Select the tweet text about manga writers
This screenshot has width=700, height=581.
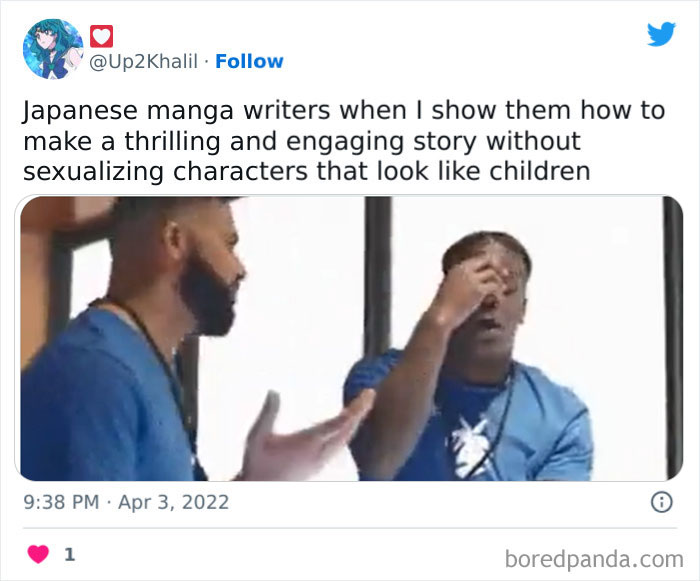344,141
